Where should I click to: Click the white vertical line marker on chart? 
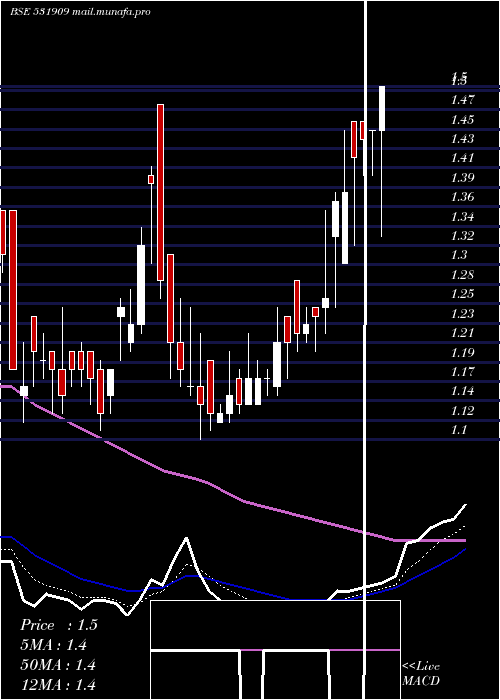click(x=366, y=348)
